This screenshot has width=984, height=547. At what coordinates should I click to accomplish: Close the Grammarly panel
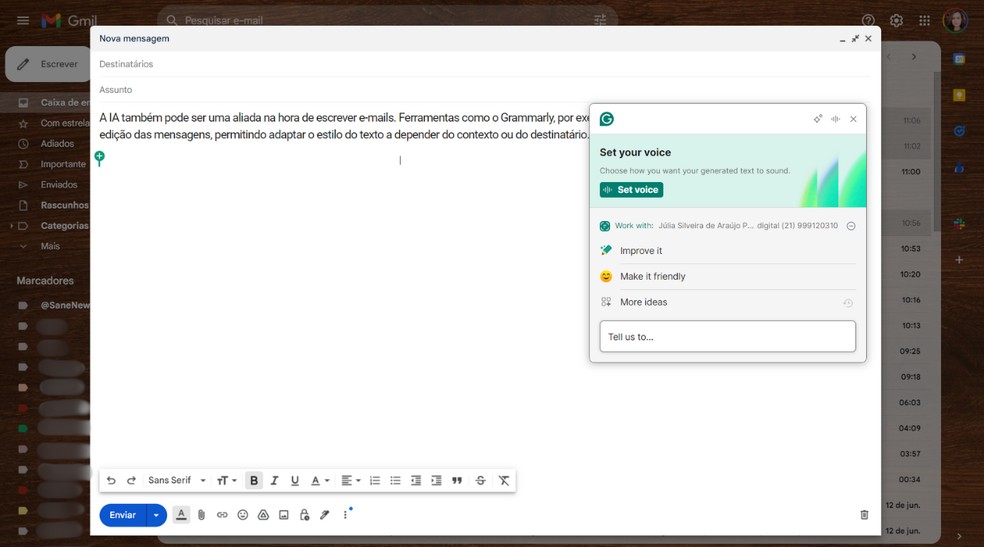point(853,119)
